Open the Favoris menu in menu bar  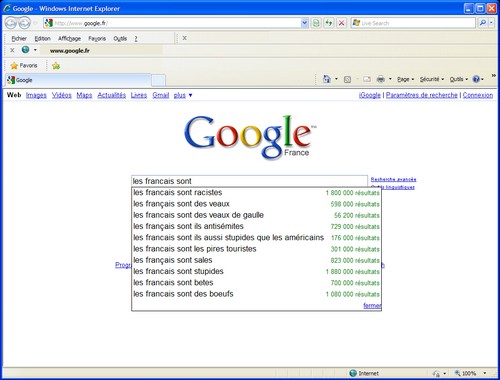tap(97, 39)
